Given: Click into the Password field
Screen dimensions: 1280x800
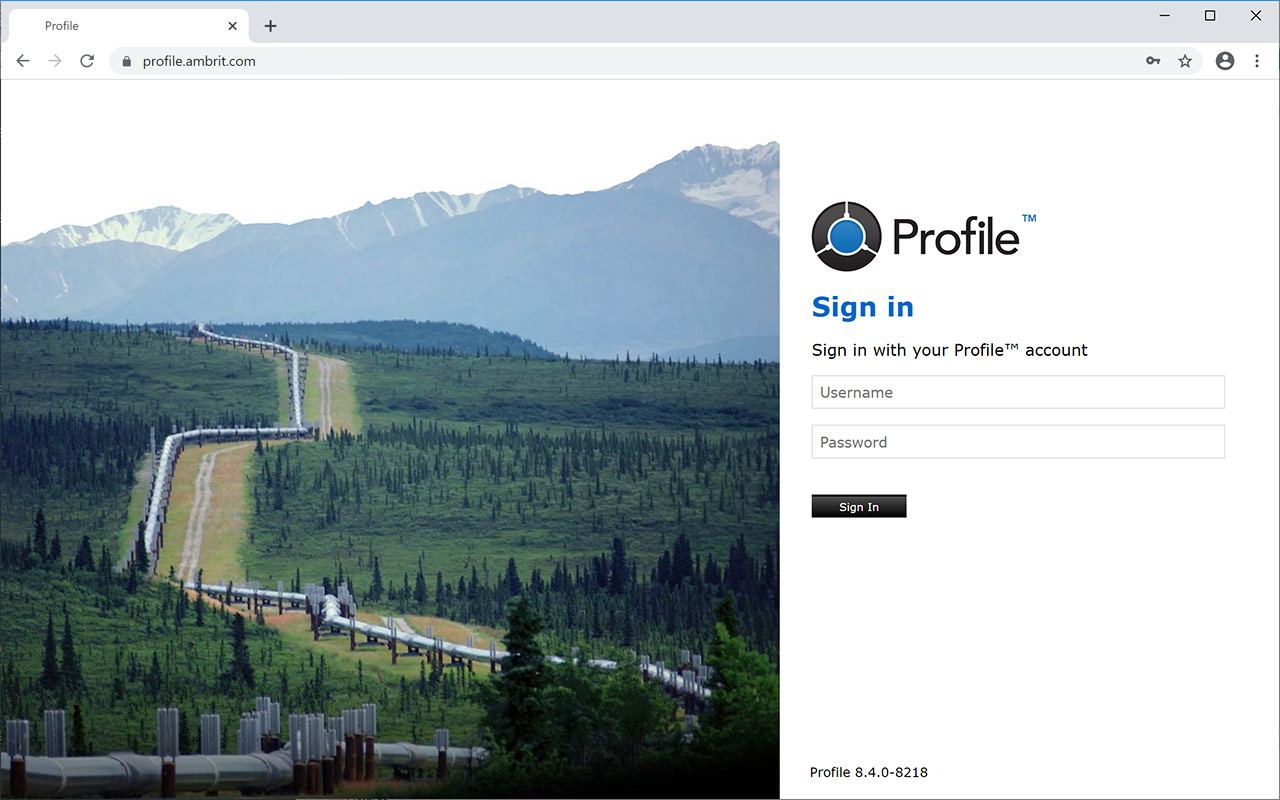Looking at the screenshot, I should coord(1018,442).
